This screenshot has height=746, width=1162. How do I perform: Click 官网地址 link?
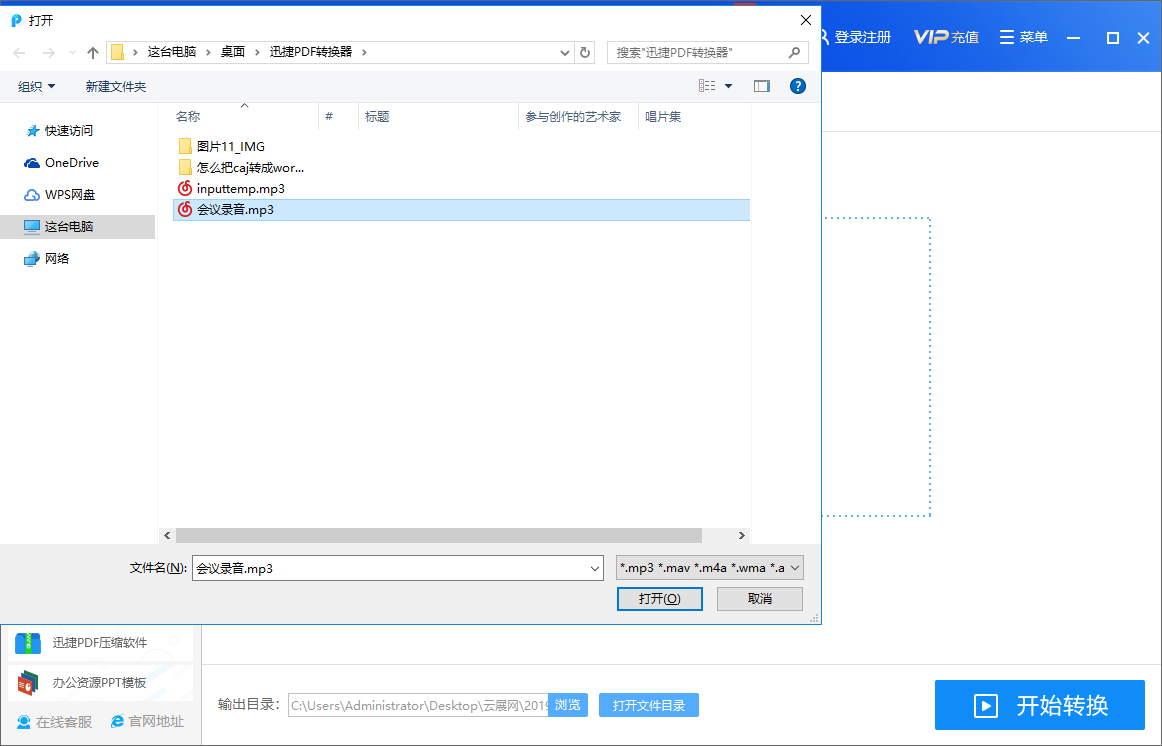(x=147, y=722)
